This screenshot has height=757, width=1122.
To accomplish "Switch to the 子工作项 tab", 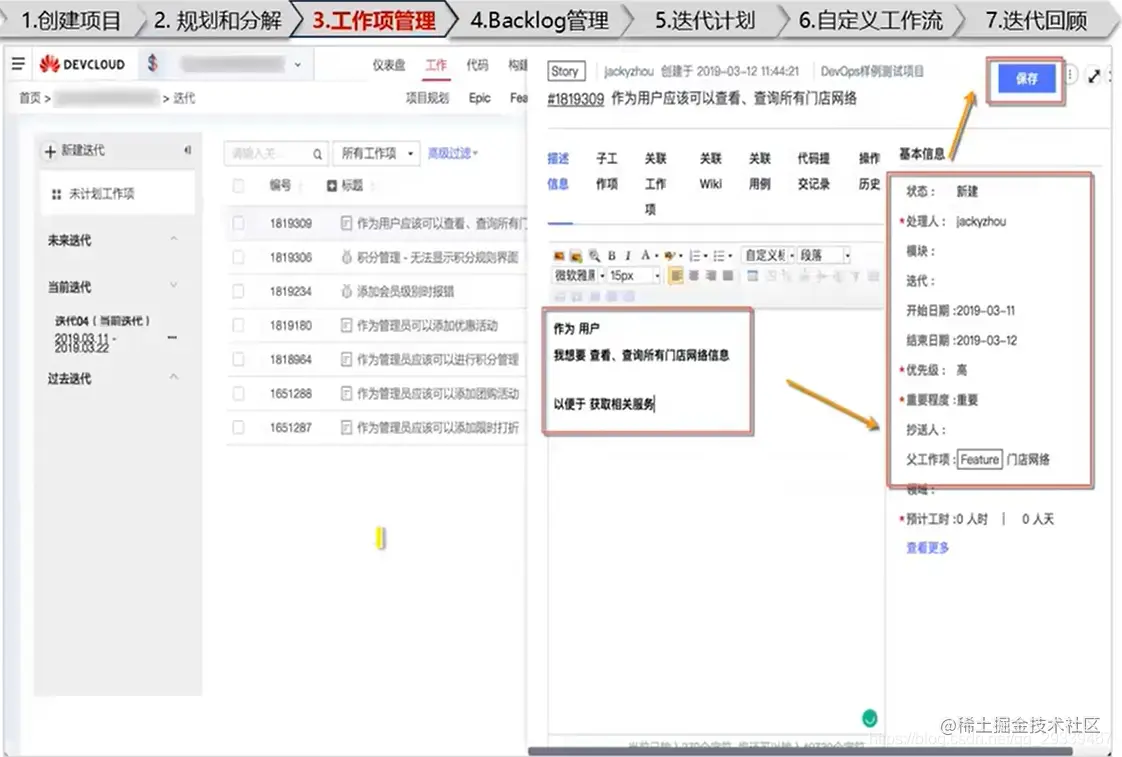I will pyautogui.click(x=607, y=172).
